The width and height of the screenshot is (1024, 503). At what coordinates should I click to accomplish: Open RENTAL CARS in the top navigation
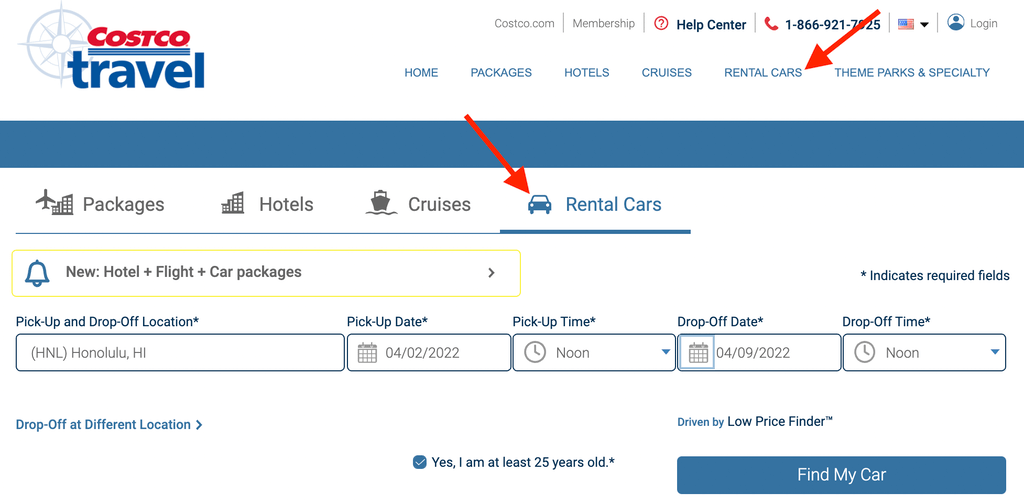click(x=763, y=73)
